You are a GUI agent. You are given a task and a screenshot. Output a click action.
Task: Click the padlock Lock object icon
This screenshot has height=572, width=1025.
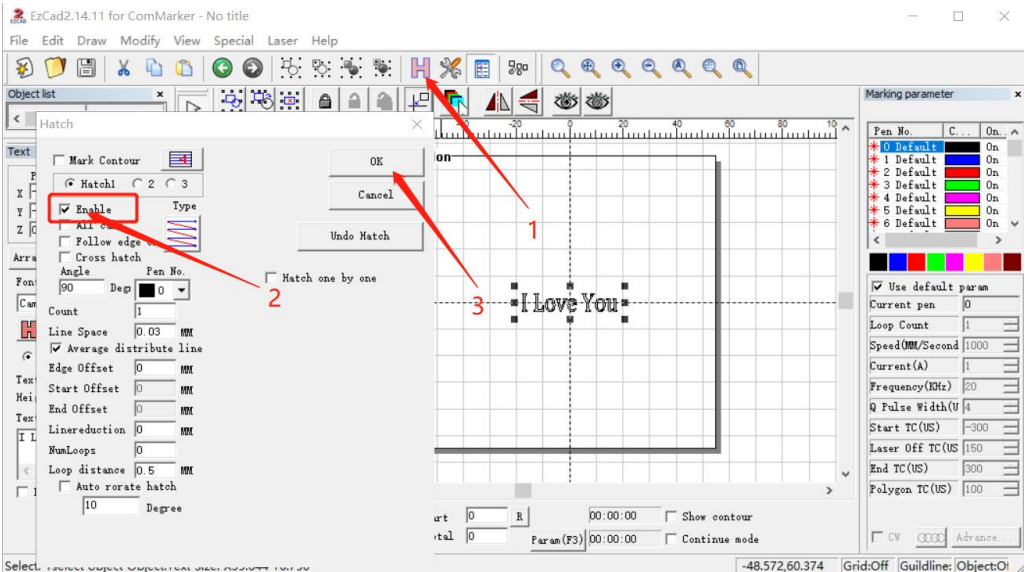pos(325,101)
